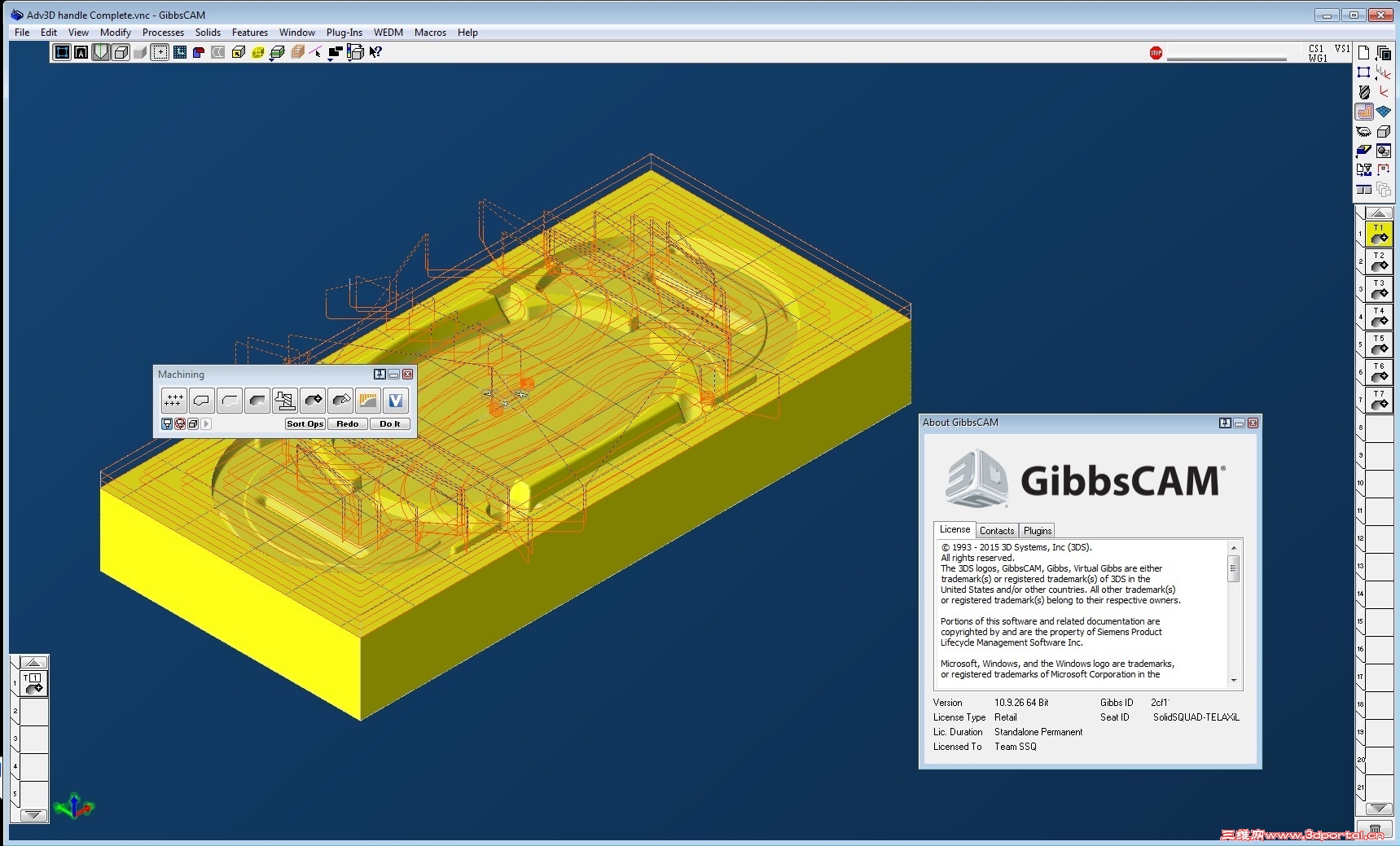Click the blue grid snap icon
The height and width of the screenshot is (846, 1400).
click(x=180, y=52)
